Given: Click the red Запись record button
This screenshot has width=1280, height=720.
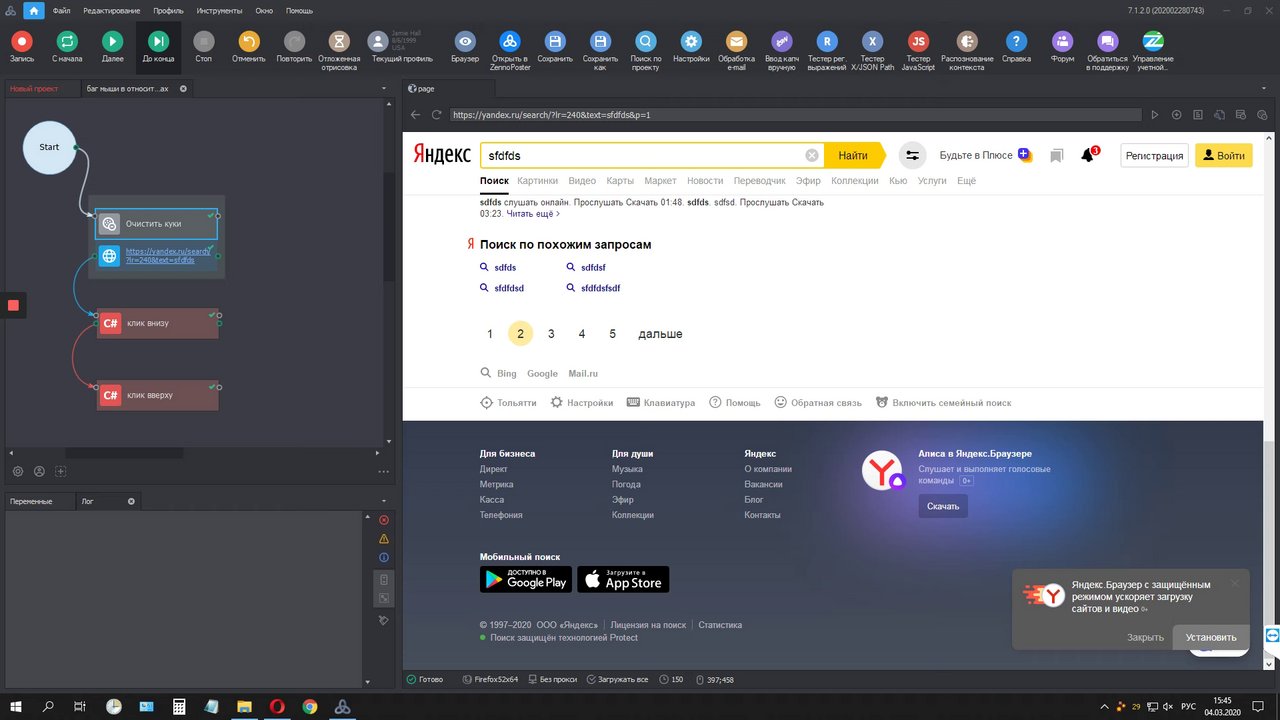Looking at the screenshot, I should 21,42.
